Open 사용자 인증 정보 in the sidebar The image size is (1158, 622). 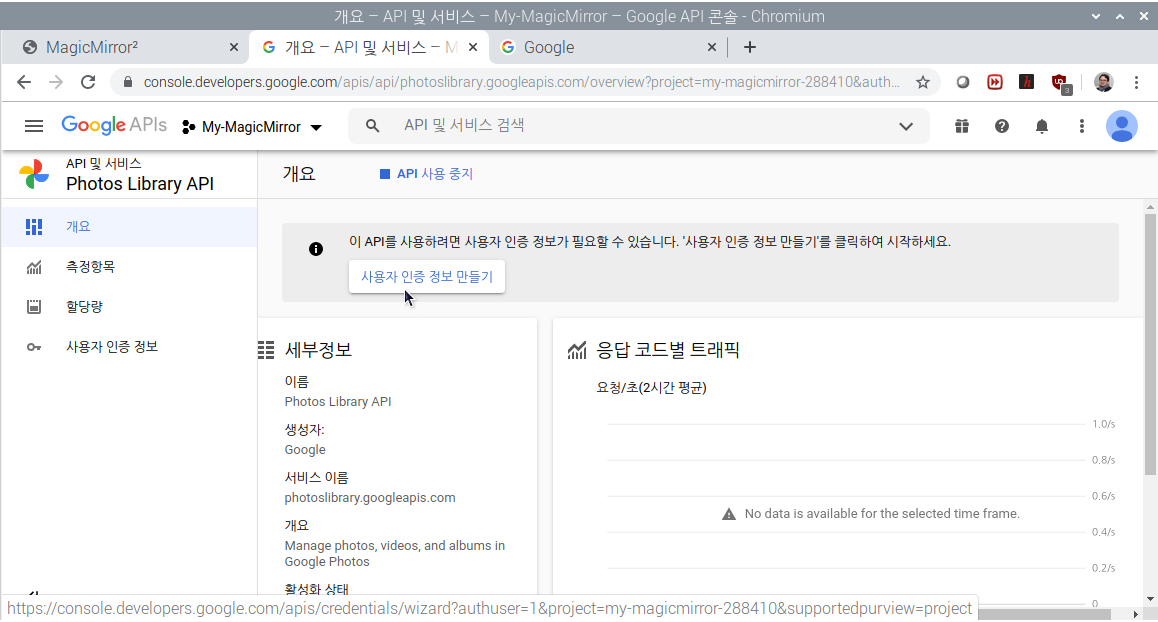point(129,346)
